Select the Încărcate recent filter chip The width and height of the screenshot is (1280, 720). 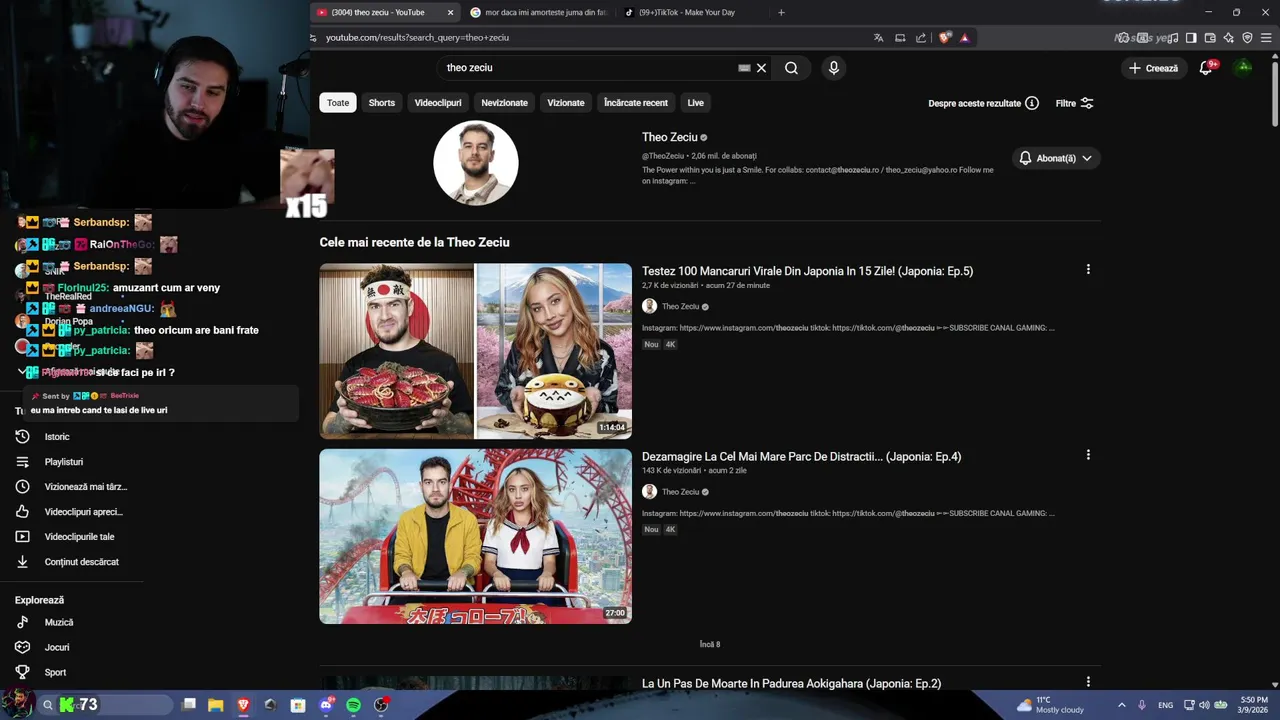(x=636, y=103)
